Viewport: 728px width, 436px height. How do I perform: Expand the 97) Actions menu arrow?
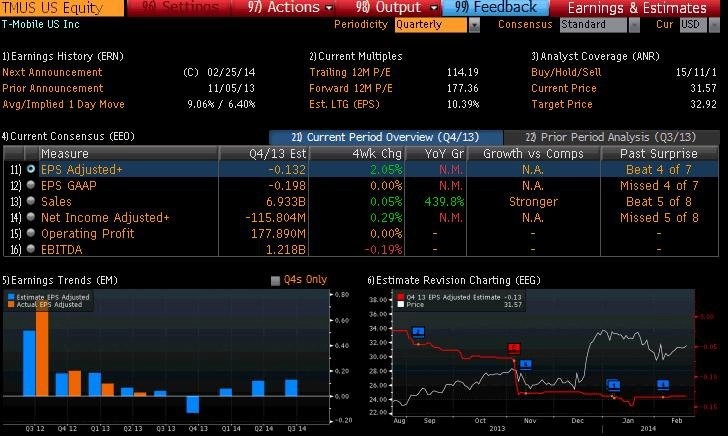(329, 8)
